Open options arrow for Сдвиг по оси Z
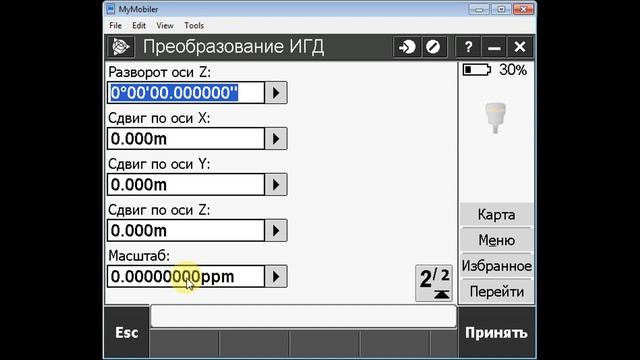This screenshot has height=360, width=640. pyautogui.click(x=276, y=231)
